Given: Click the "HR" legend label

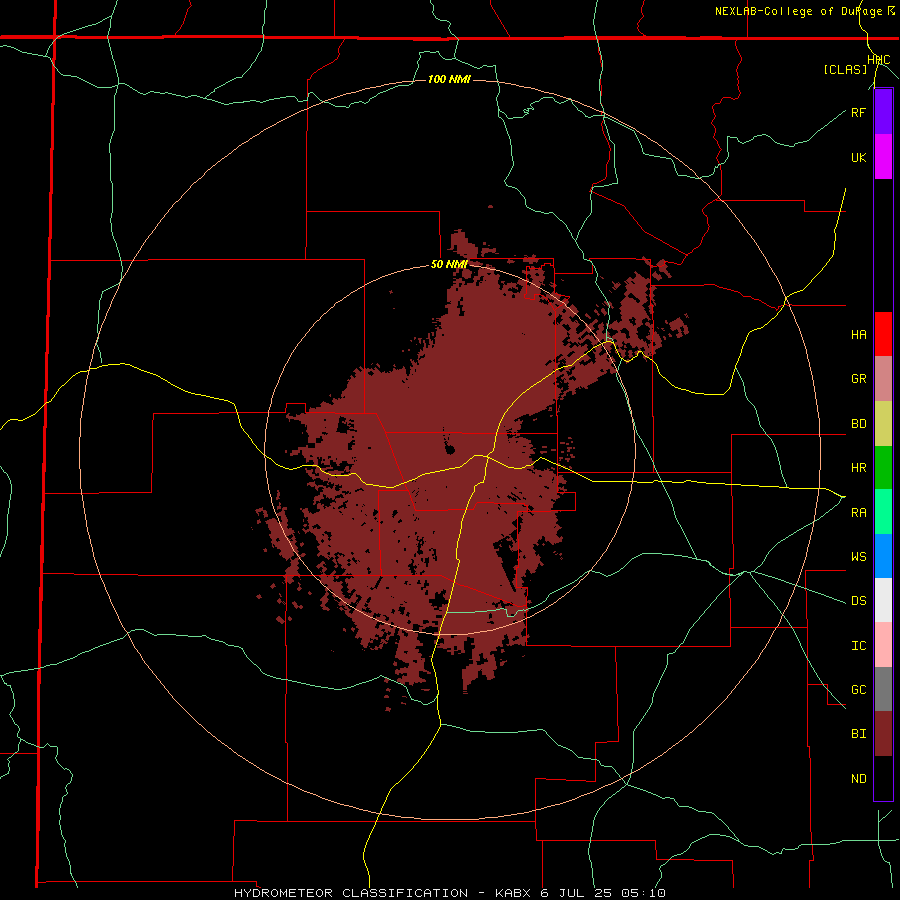Looking at the screenshot, I should tap(858, 468).
